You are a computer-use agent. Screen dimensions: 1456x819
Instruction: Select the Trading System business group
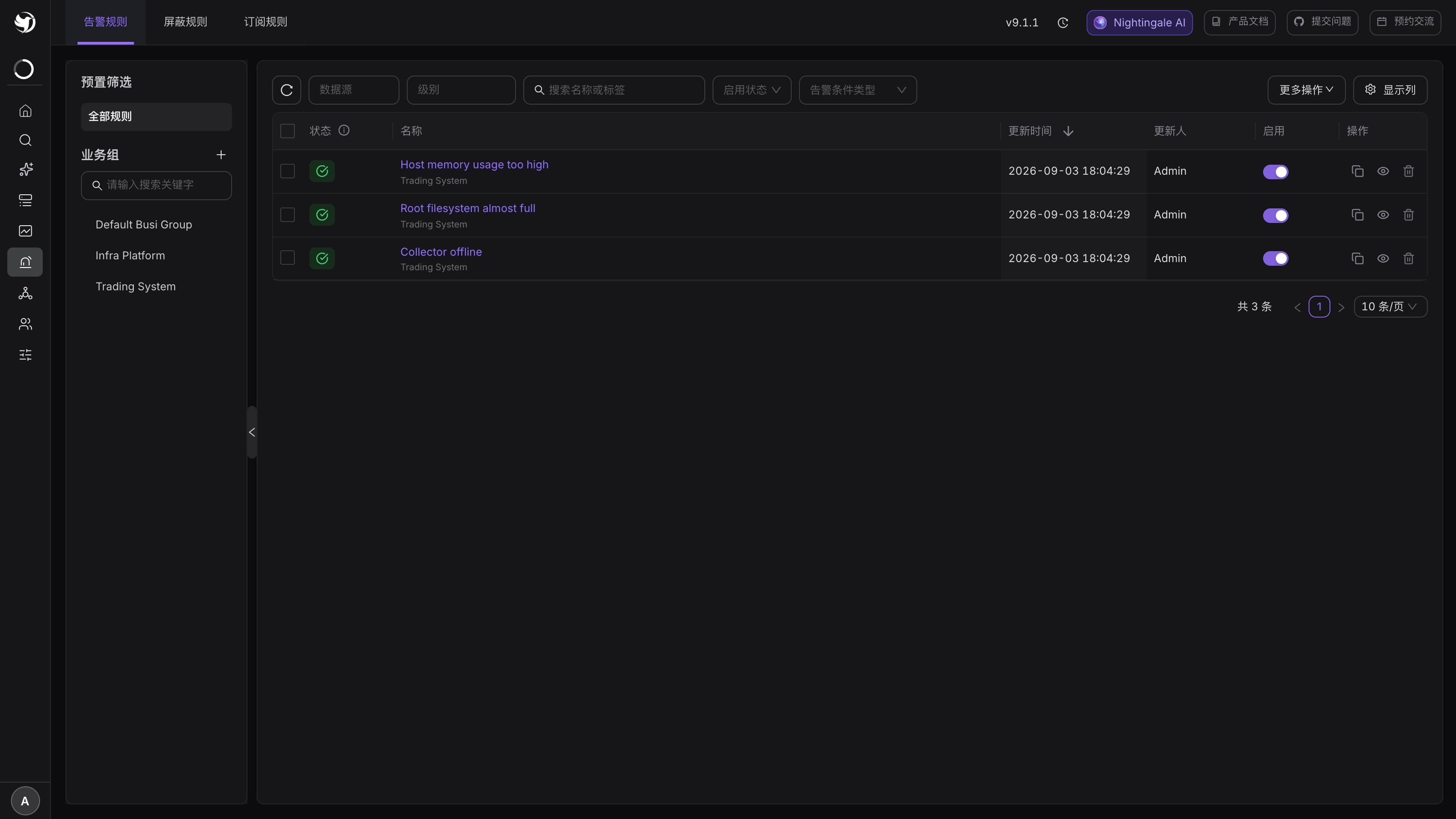click(x=136, y=287)
